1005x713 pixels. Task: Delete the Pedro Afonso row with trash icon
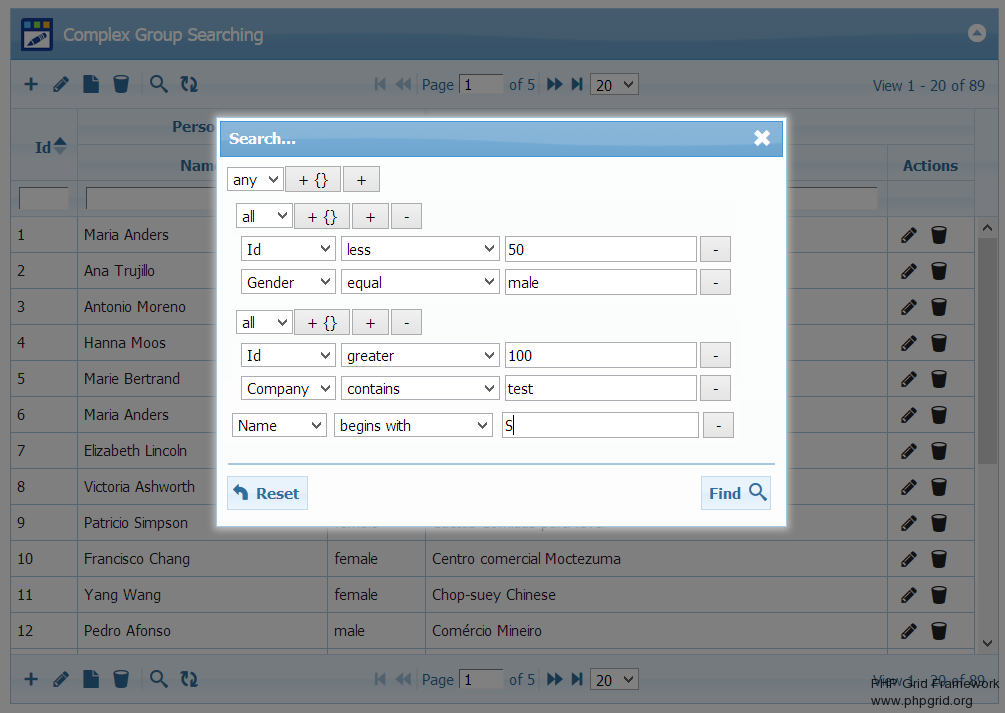click(939, 631)
